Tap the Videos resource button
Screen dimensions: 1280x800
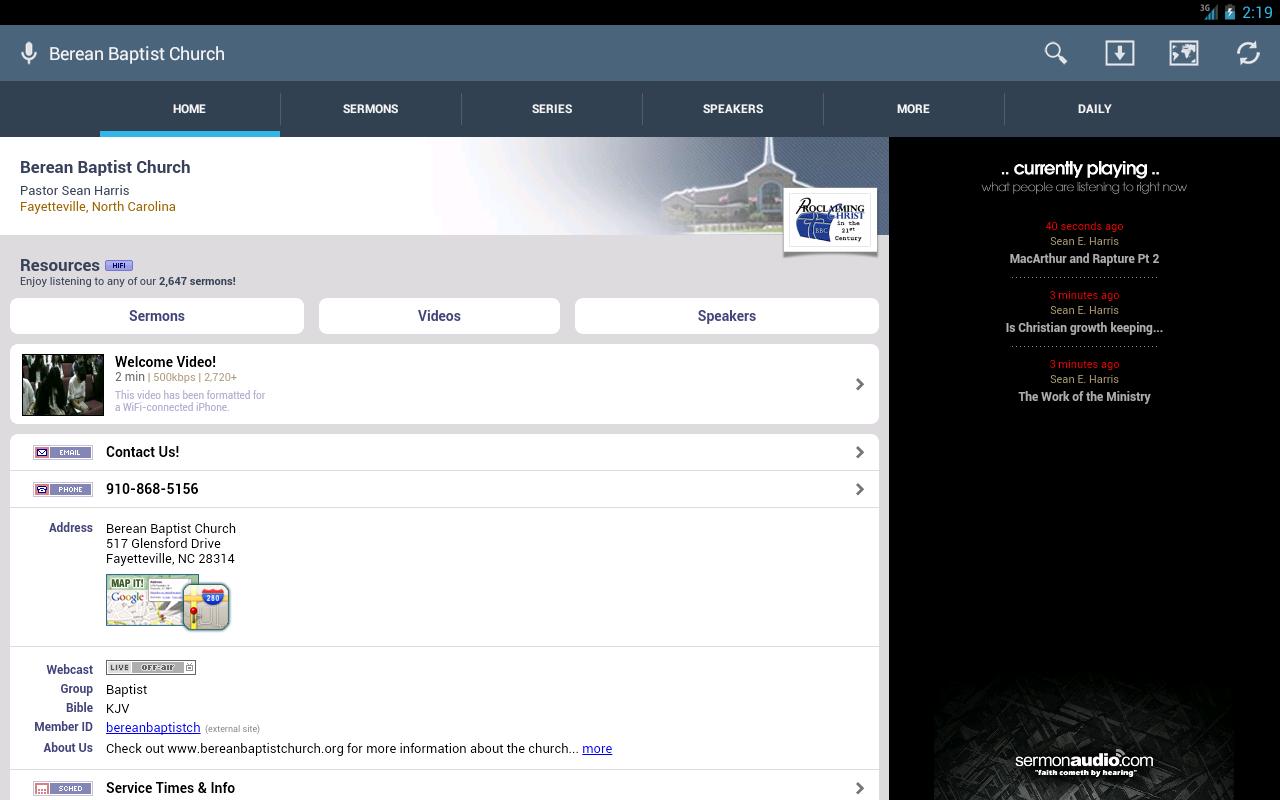439,316
